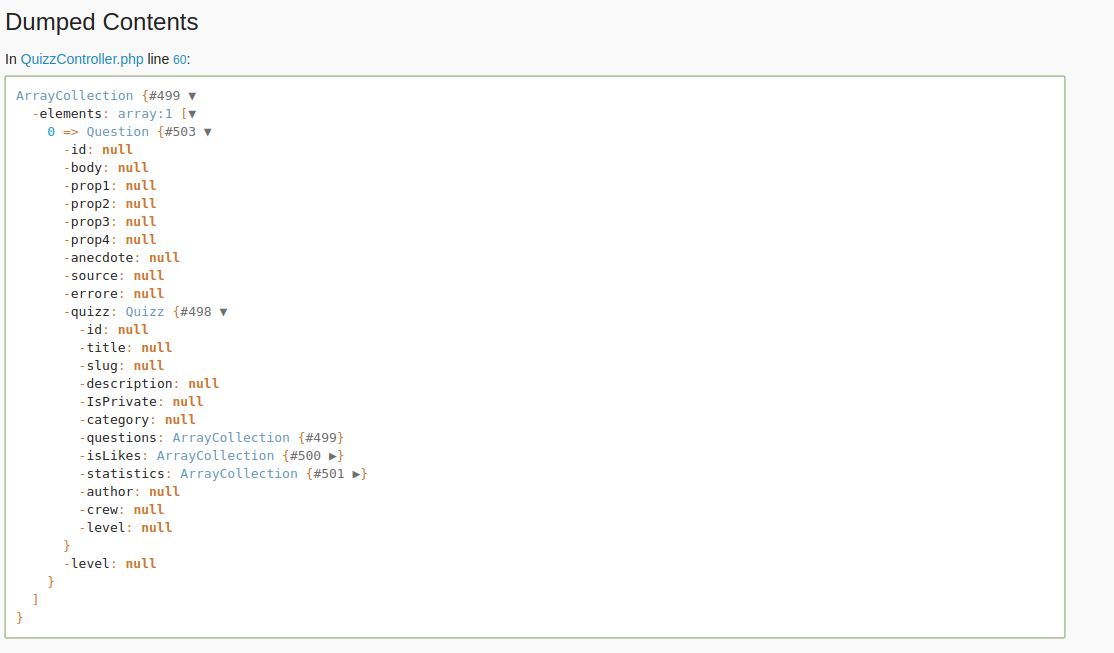Click the questions property label

coord(121,438)
